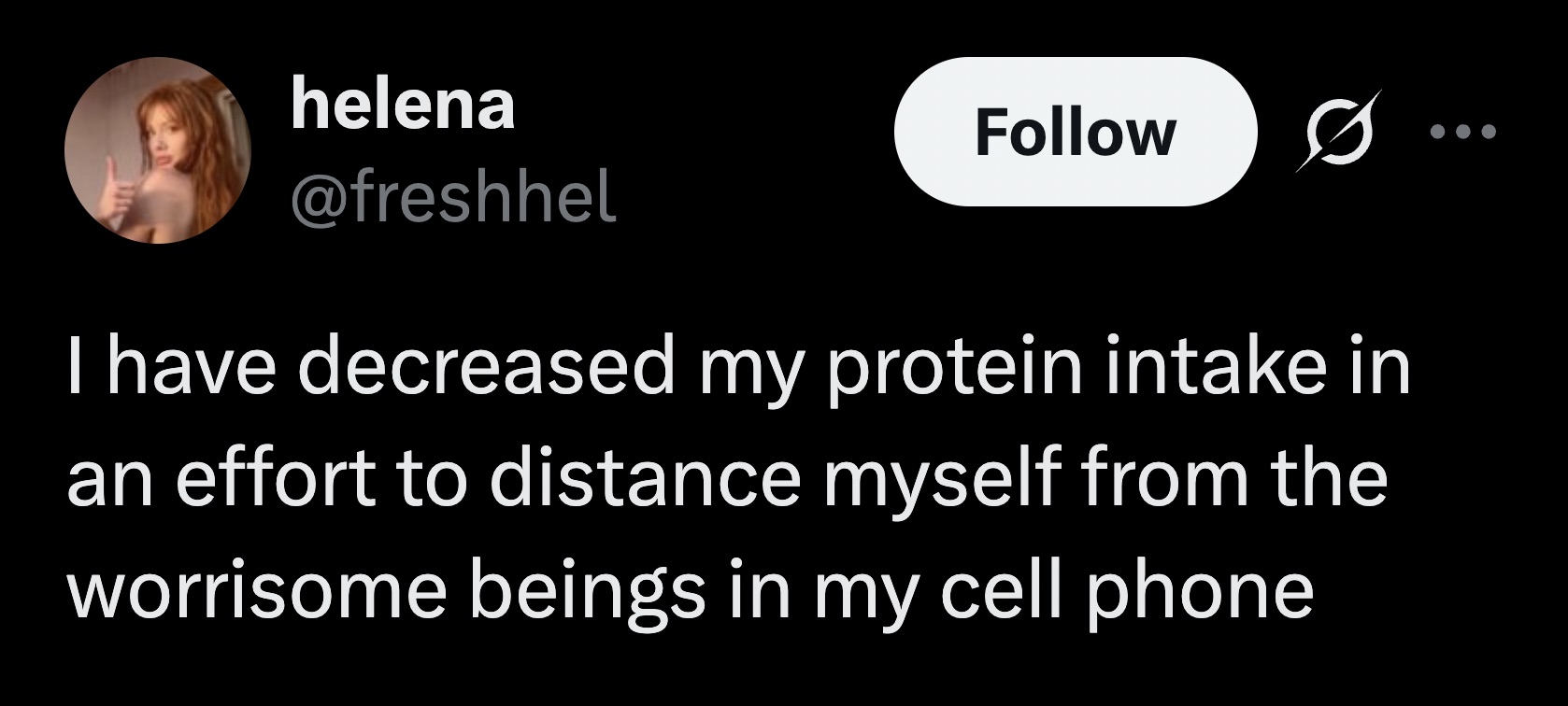The height and width of the screenshot is (706, 1568).
Task: Click the first word "I" of the tweet
Action: (76, 367)
